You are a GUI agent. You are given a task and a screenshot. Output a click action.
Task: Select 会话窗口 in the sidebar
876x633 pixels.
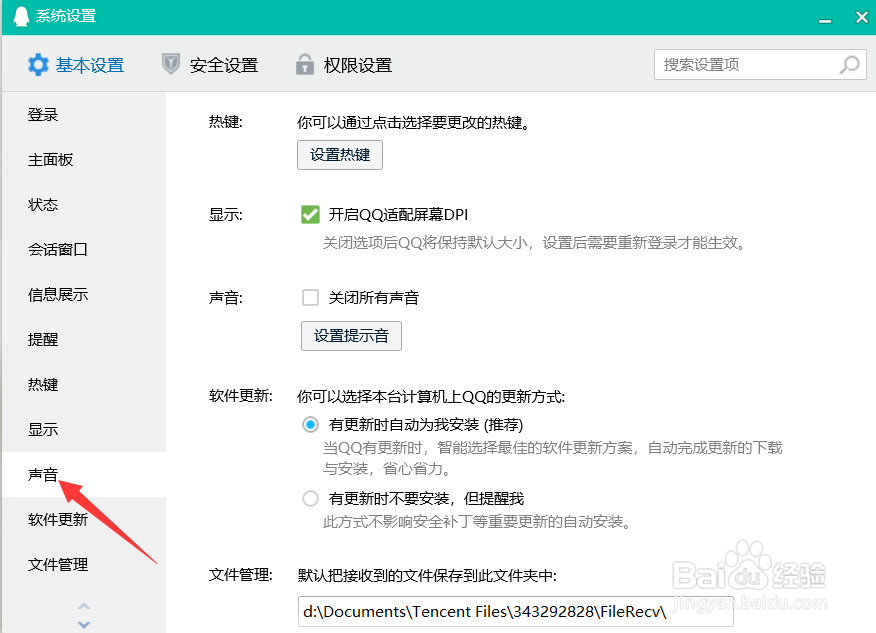[x=84, y=250]
